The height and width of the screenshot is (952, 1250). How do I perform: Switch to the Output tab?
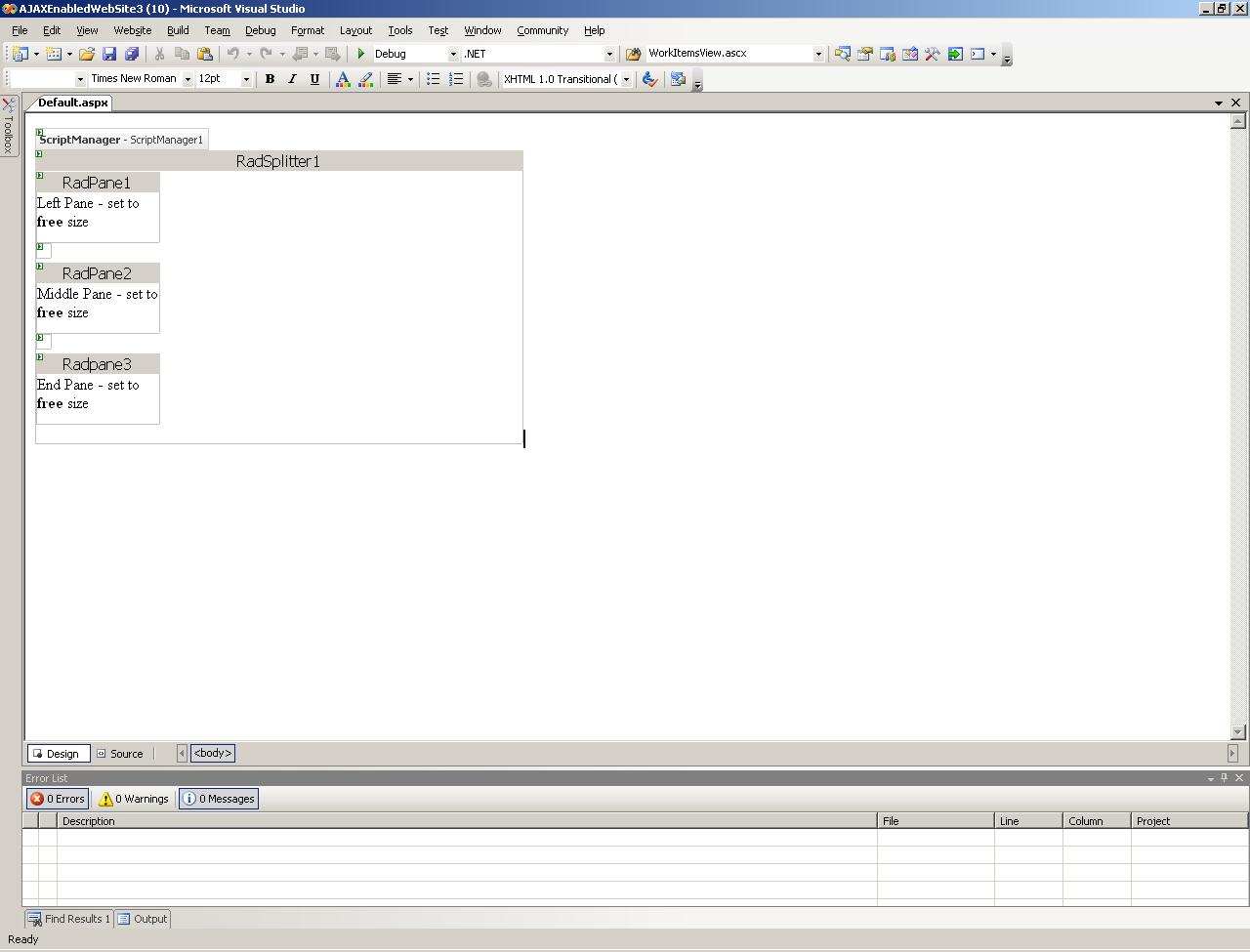tap(143, 919)
